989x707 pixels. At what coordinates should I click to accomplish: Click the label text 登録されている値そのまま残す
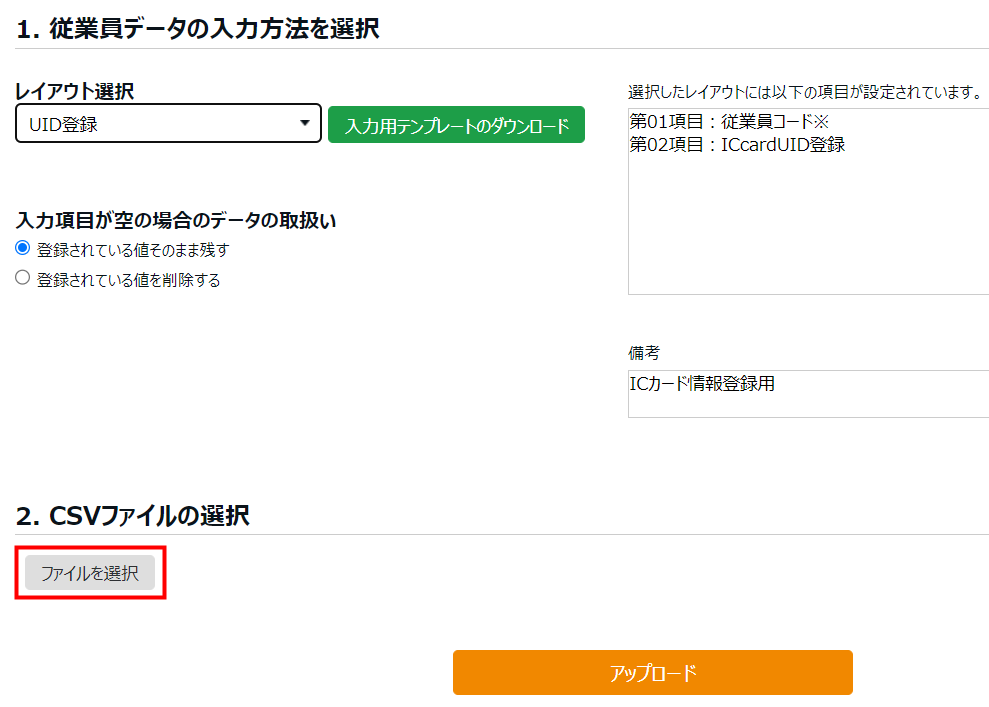coord(132,250)
